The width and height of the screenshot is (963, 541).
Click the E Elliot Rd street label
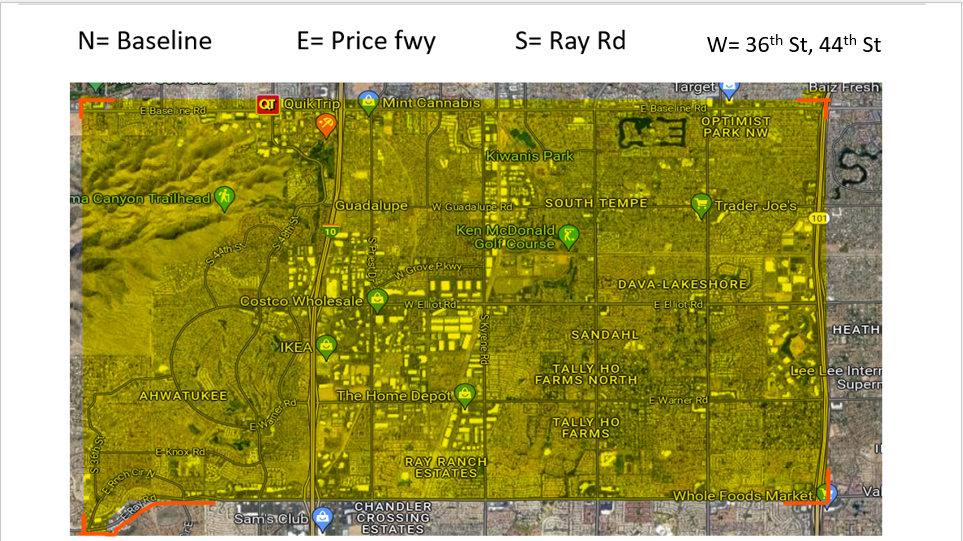pos(678,305)
